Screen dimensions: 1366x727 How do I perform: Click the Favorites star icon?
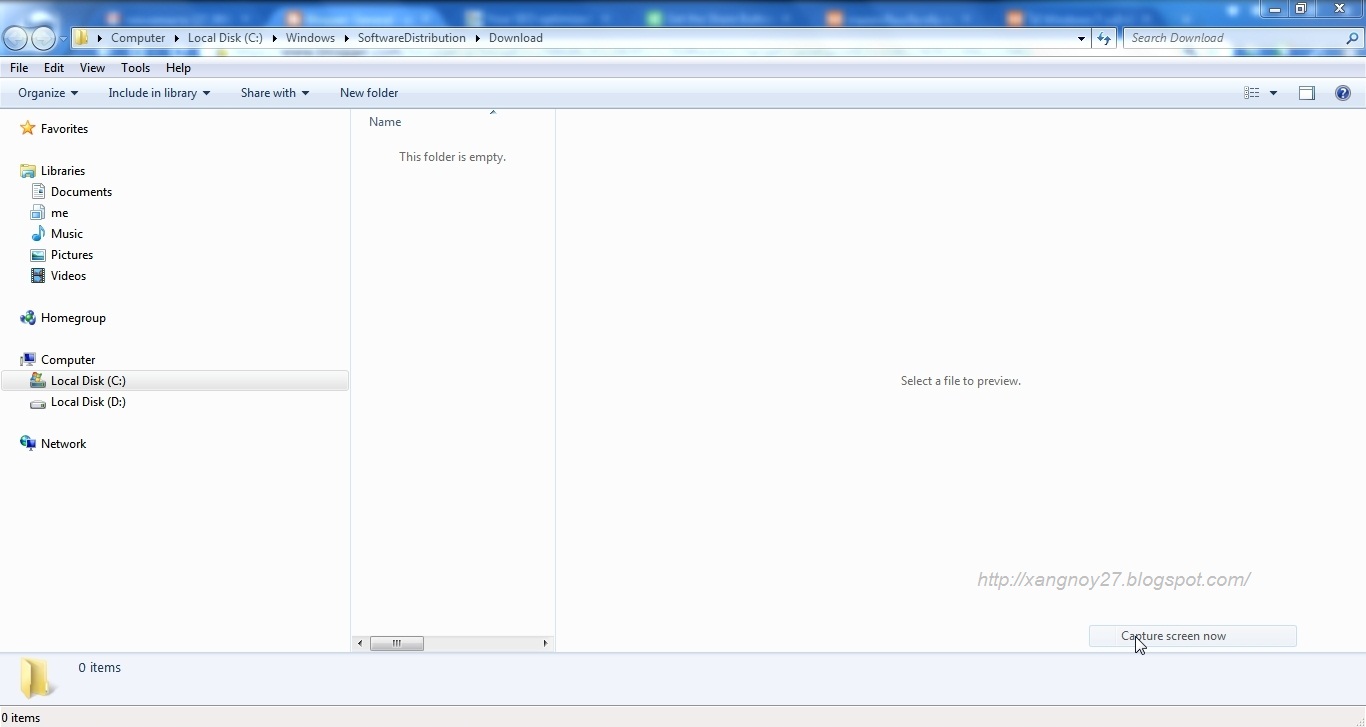coord(28,128)
